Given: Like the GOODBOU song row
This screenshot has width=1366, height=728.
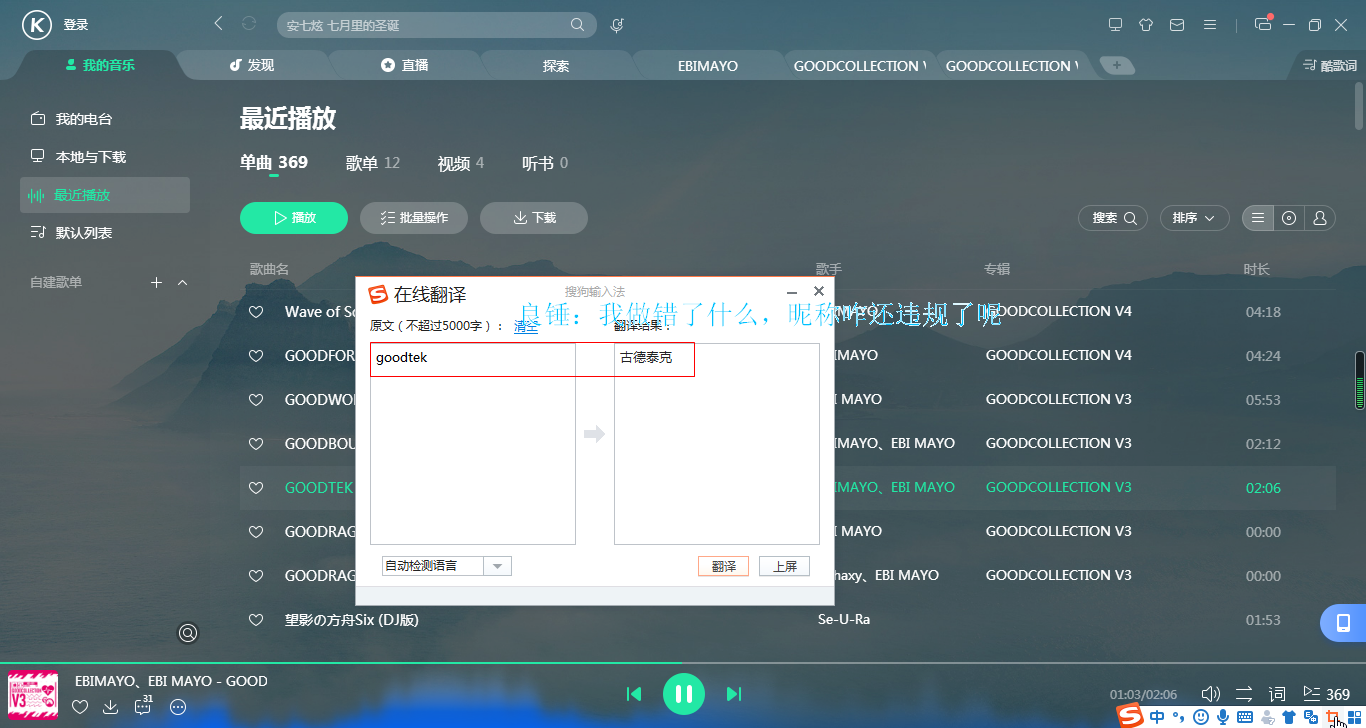Looking at the screenshot, I should tap(256, 444).
